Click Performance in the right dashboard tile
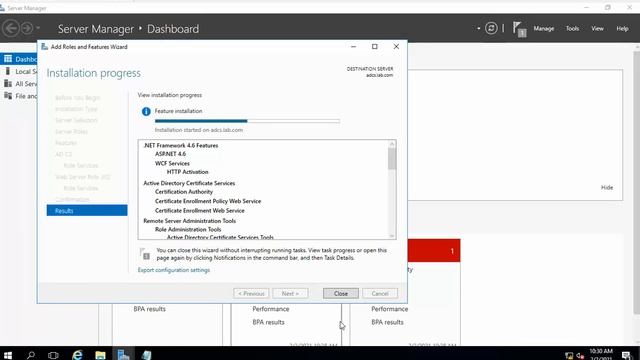 (x=389, y=309)
